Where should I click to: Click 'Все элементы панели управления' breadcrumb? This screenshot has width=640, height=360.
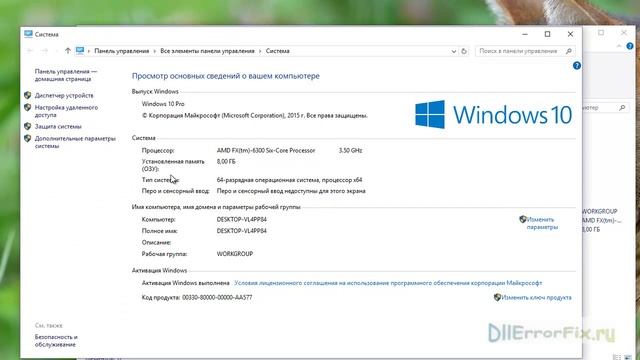coord(207,51)
